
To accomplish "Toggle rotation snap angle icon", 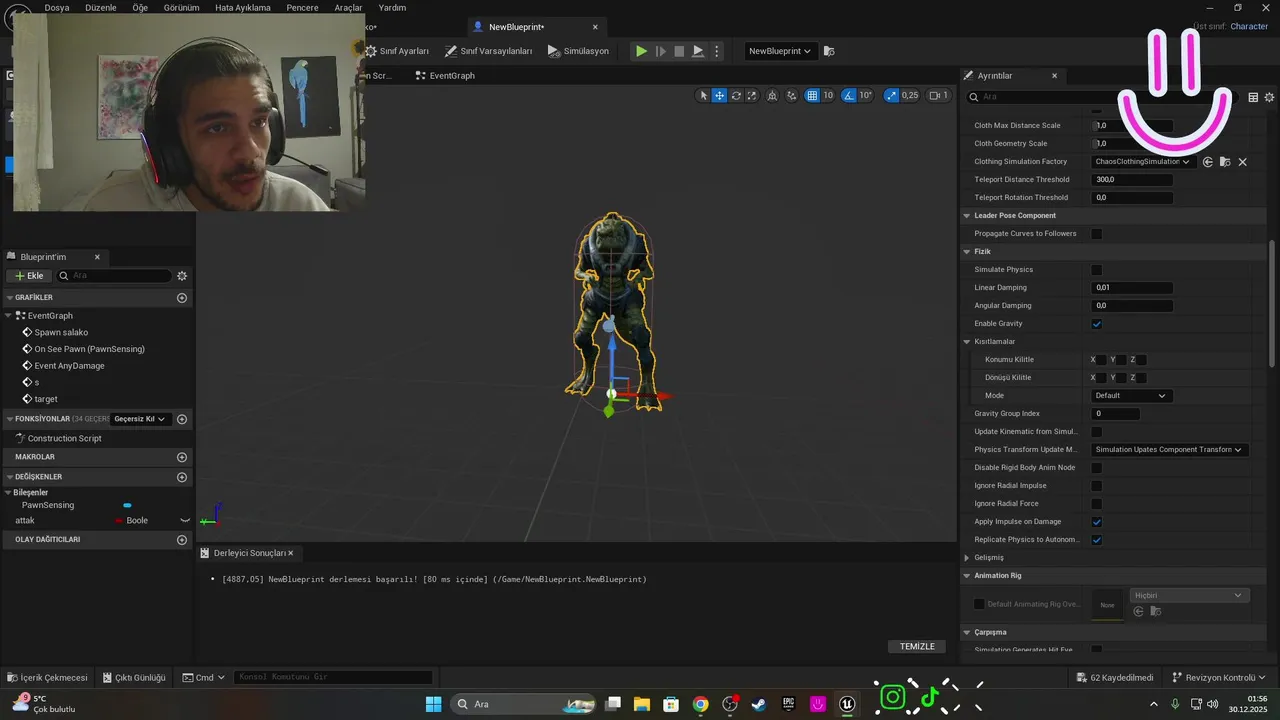I will coord(849,95).
